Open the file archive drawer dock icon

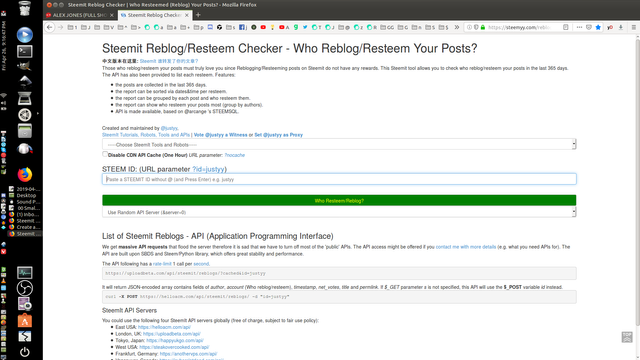pos(24,131)
